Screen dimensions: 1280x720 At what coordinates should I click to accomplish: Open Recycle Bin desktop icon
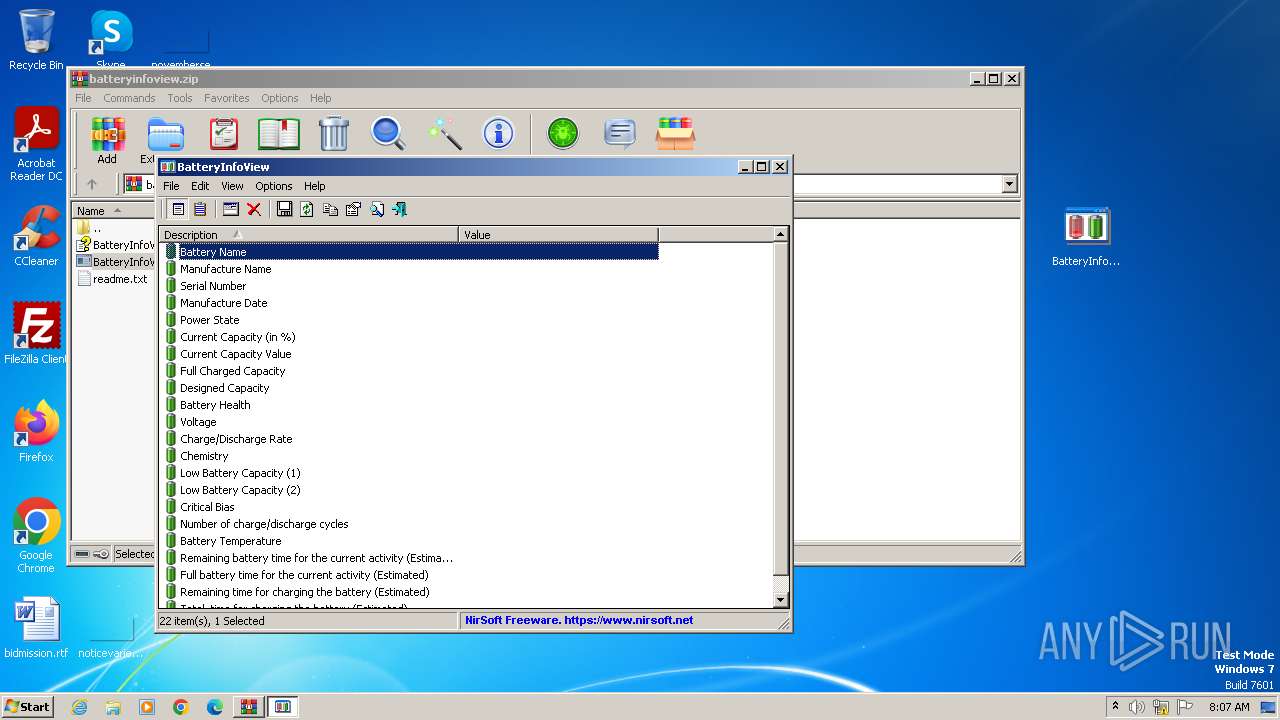36,40
